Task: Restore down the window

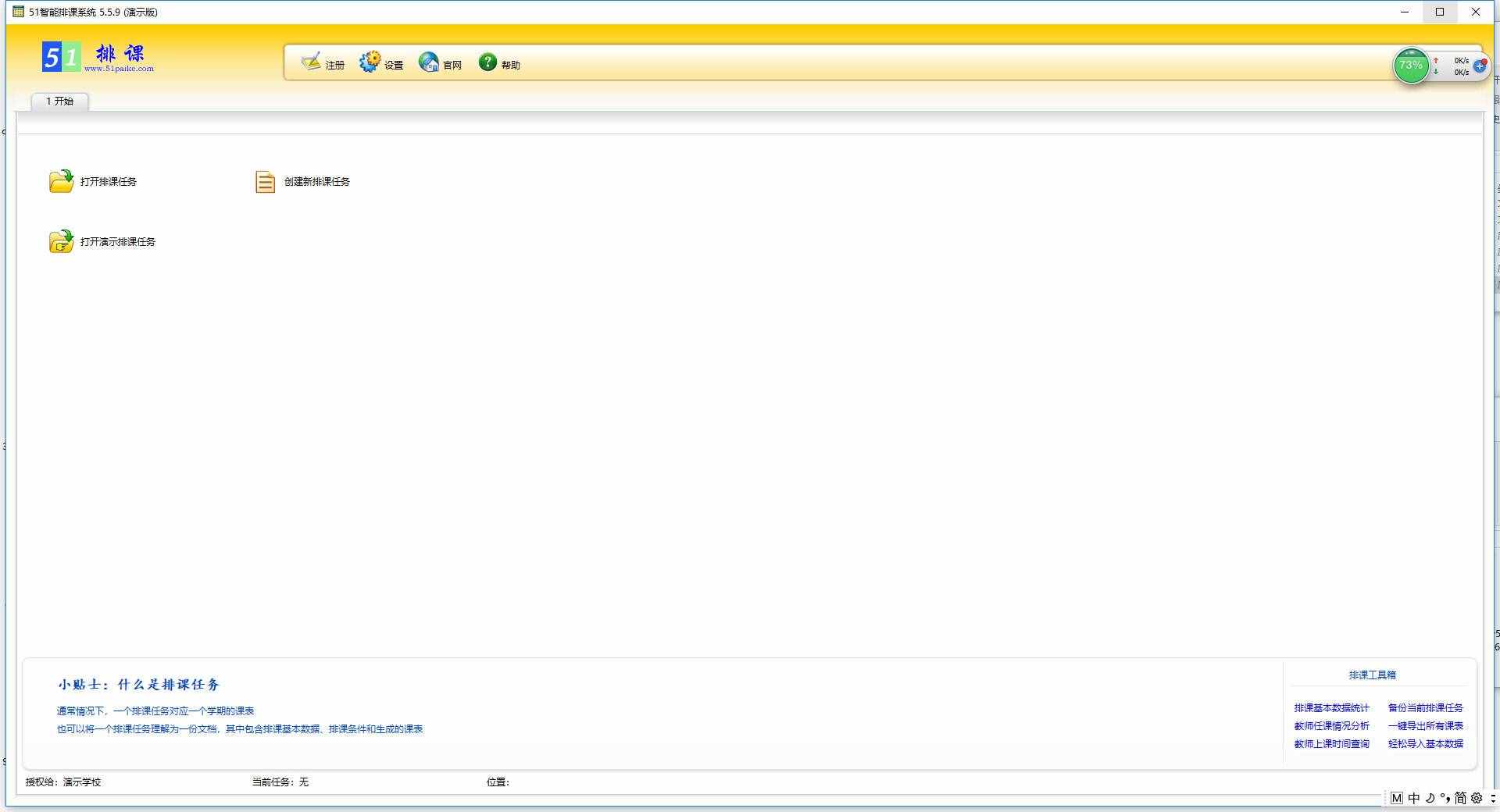Action: 1440,12
